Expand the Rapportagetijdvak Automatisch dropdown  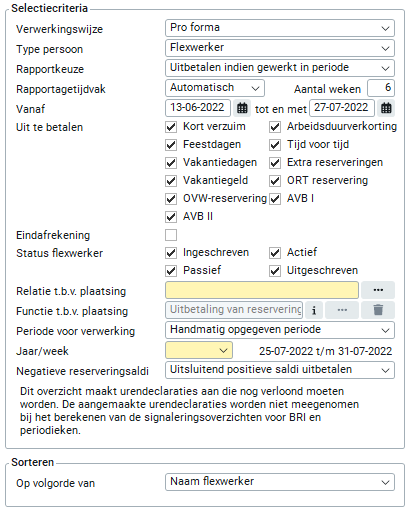point(215,88)
